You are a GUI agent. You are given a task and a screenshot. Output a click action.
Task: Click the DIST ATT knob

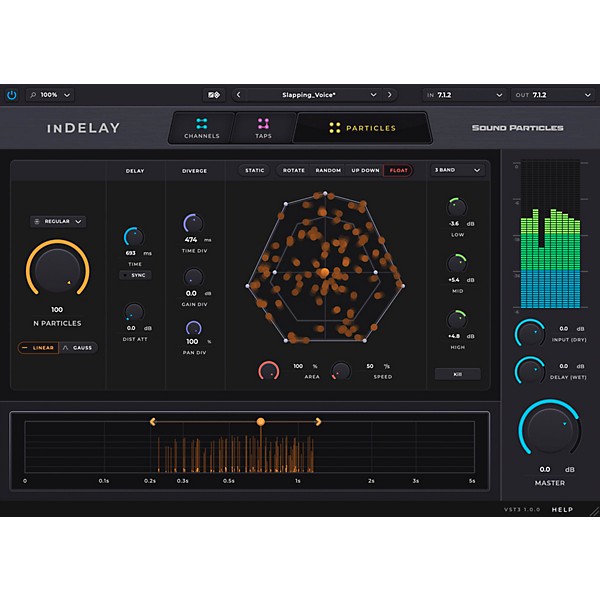(134, 313)
